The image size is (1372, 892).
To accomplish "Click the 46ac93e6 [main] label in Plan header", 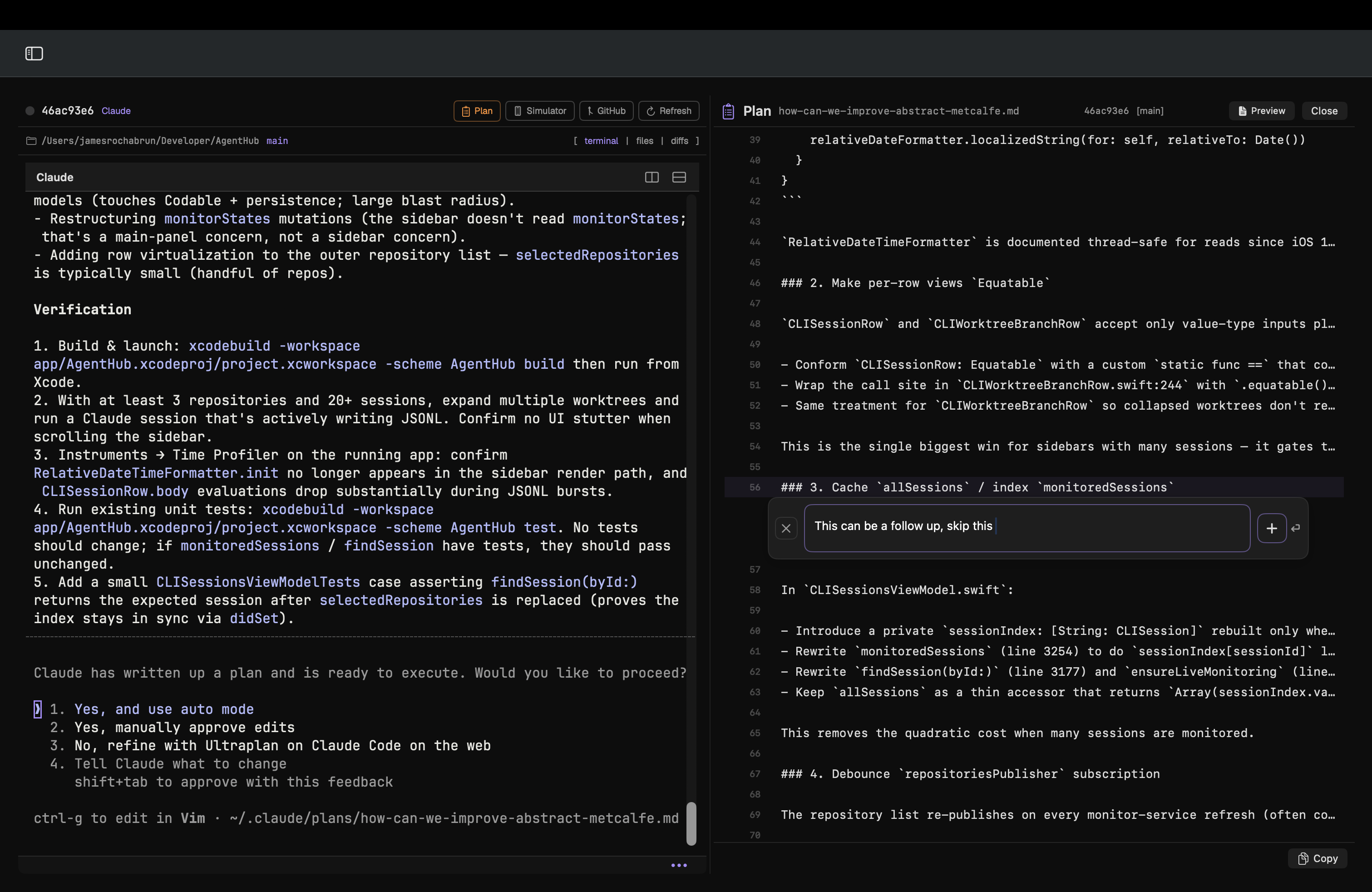I will 1124,111.
